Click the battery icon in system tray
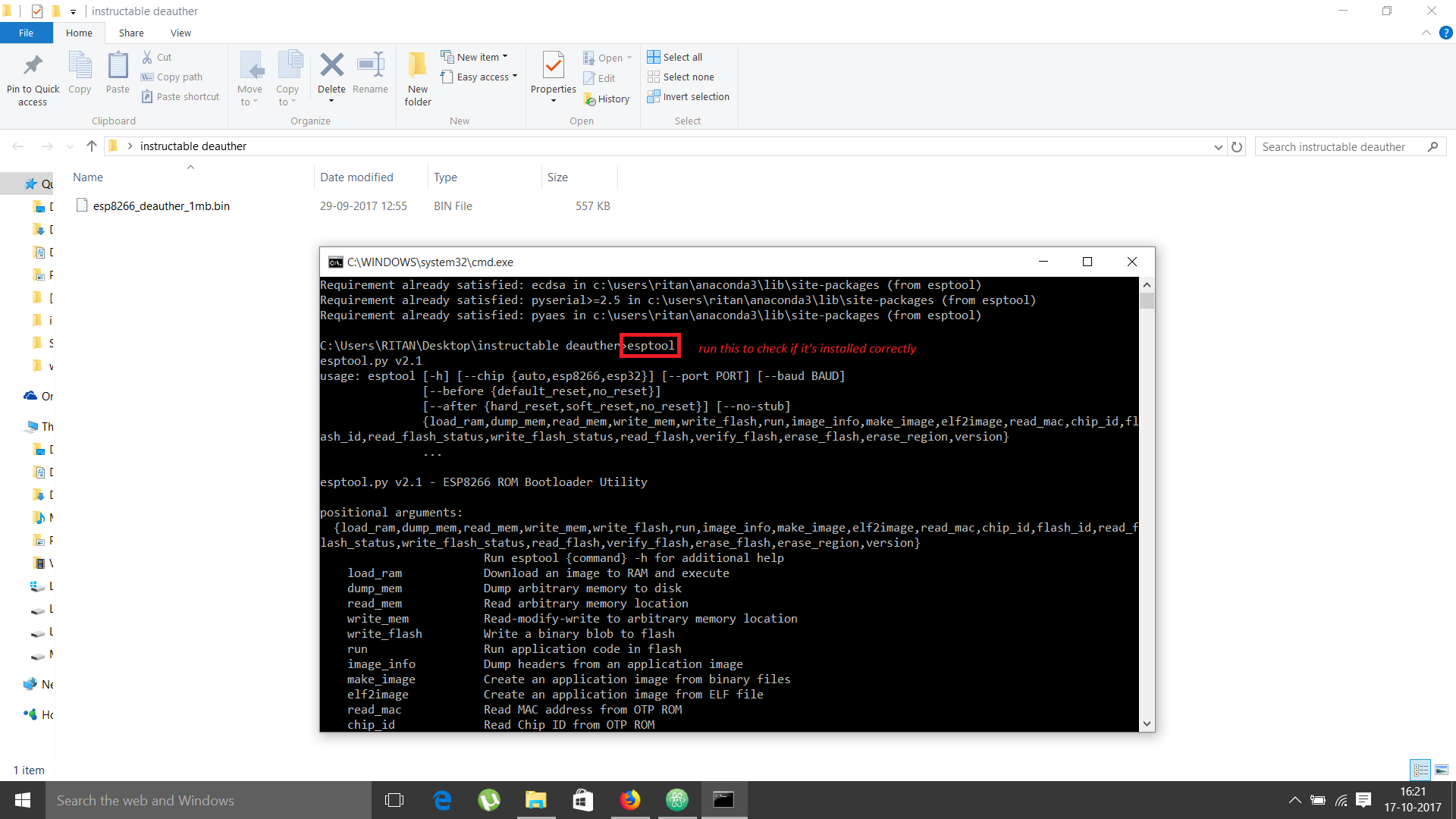 (1318, 800)
